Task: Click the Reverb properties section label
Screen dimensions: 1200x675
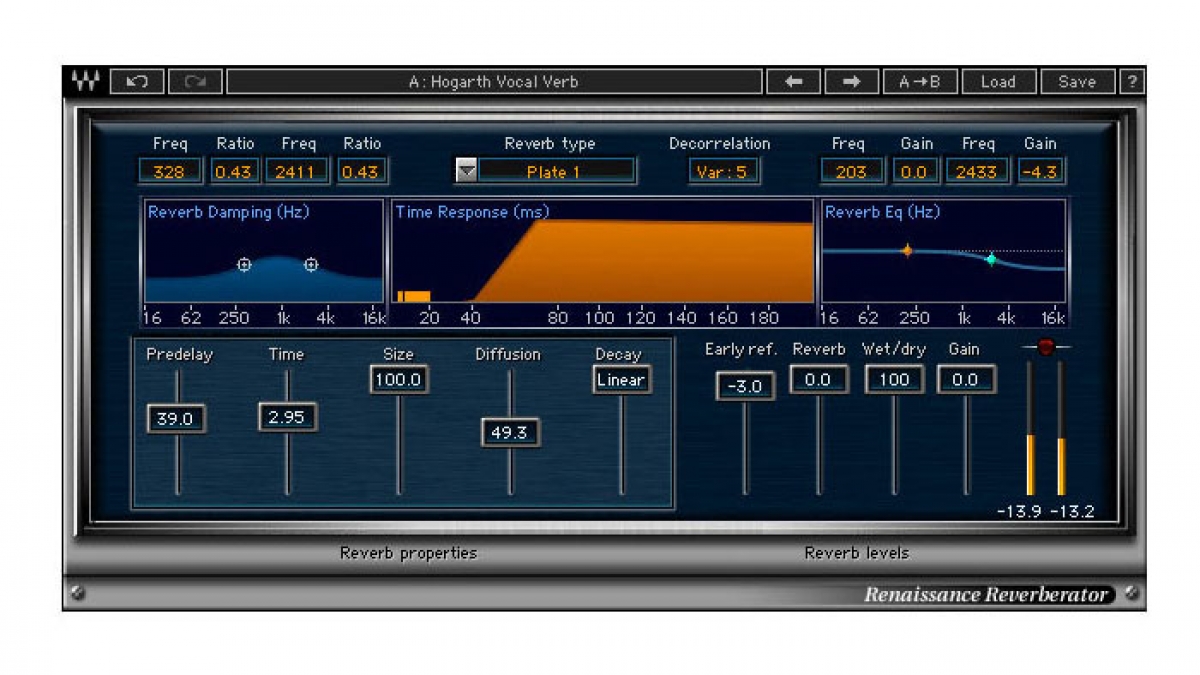Action: (408, 553)
